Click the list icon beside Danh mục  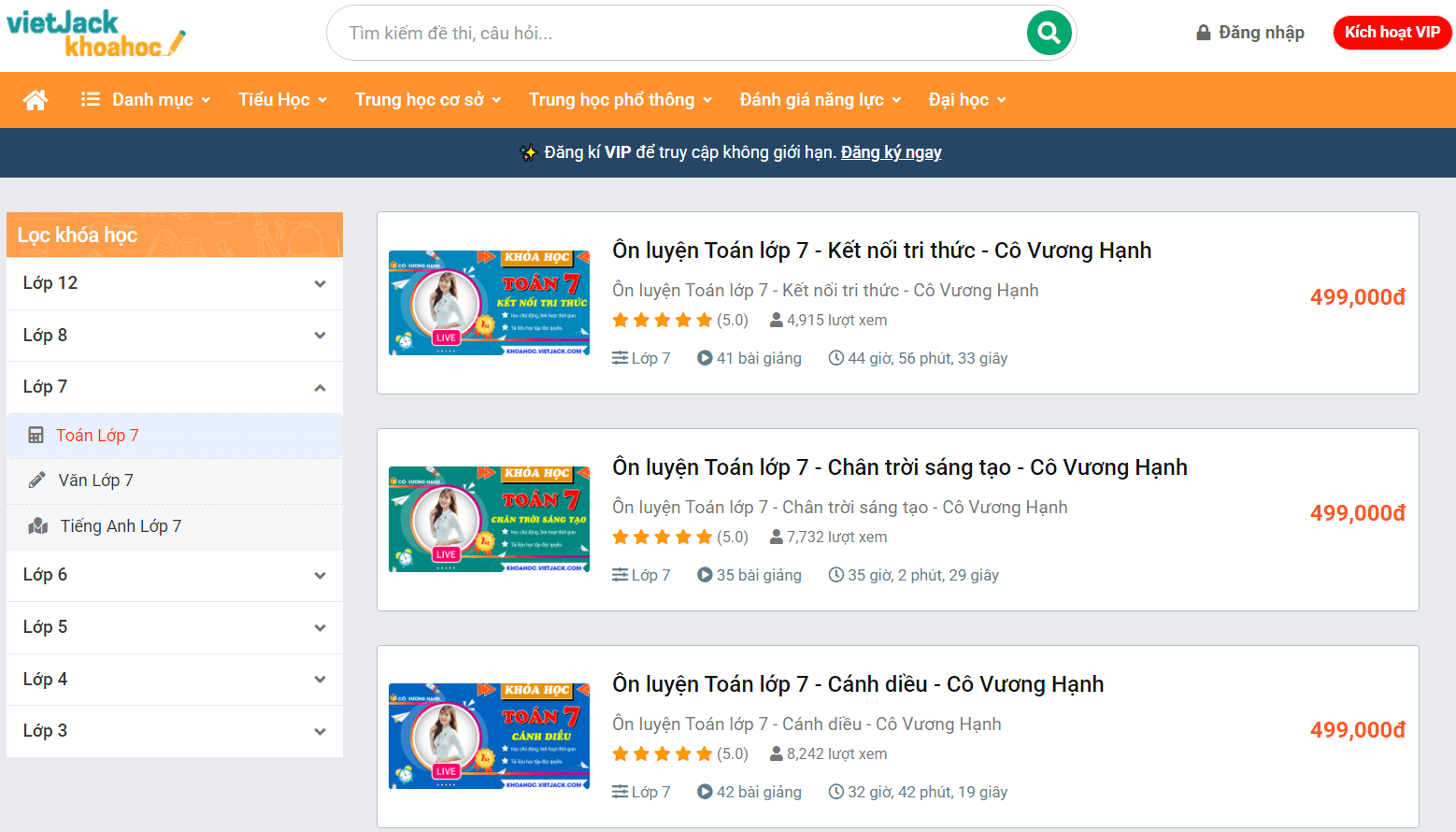(91, 99)
